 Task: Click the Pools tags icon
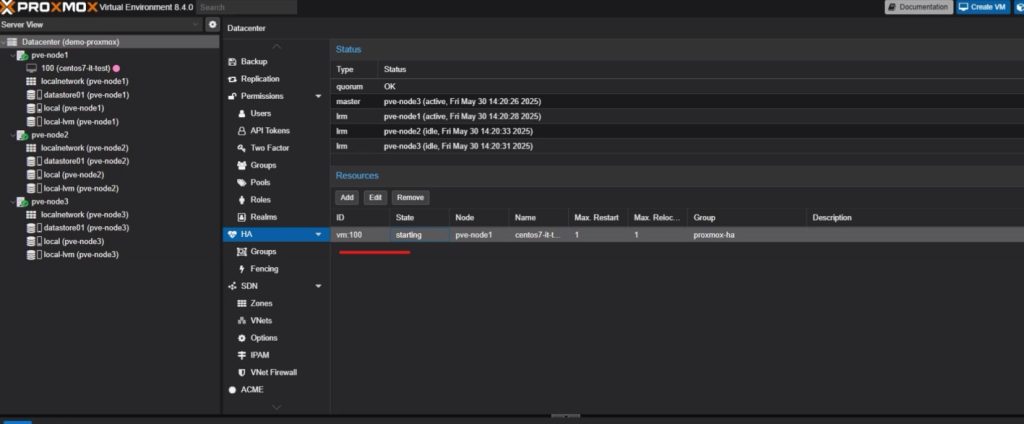point(242,183)
